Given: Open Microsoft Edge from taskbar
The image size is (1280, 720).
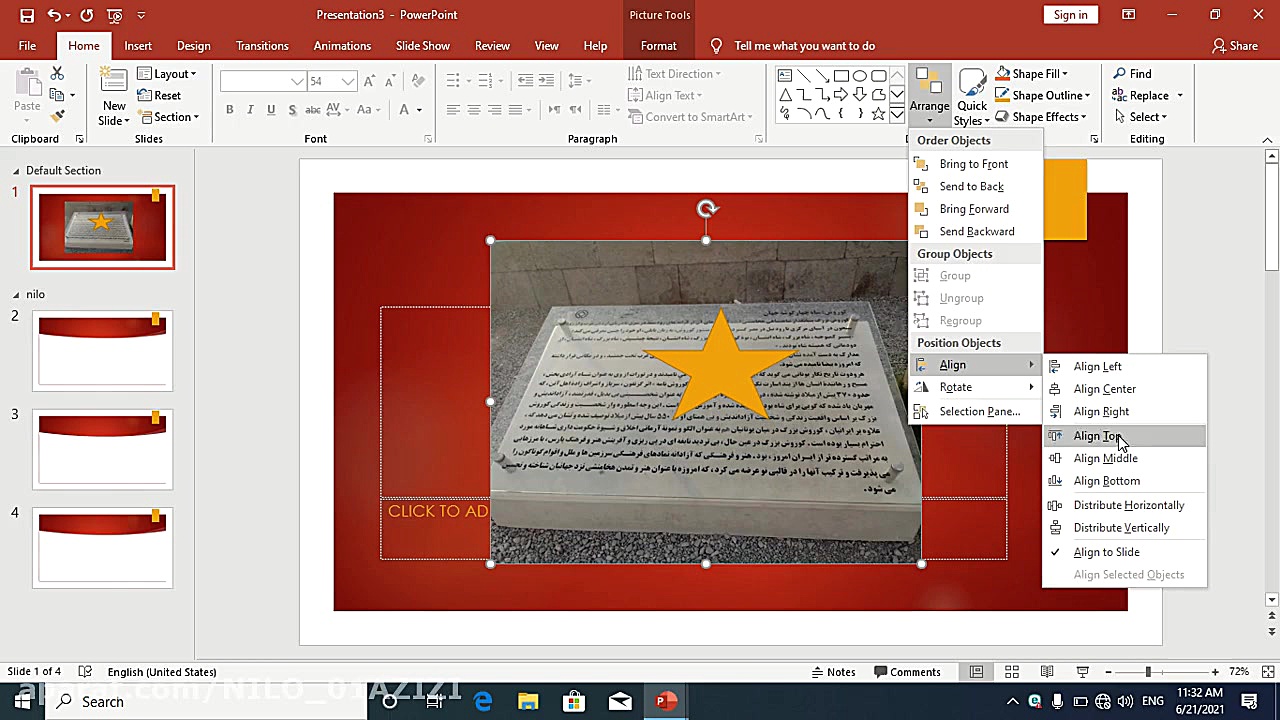Looking at the screenshot, I should click(x=483, y=701).
